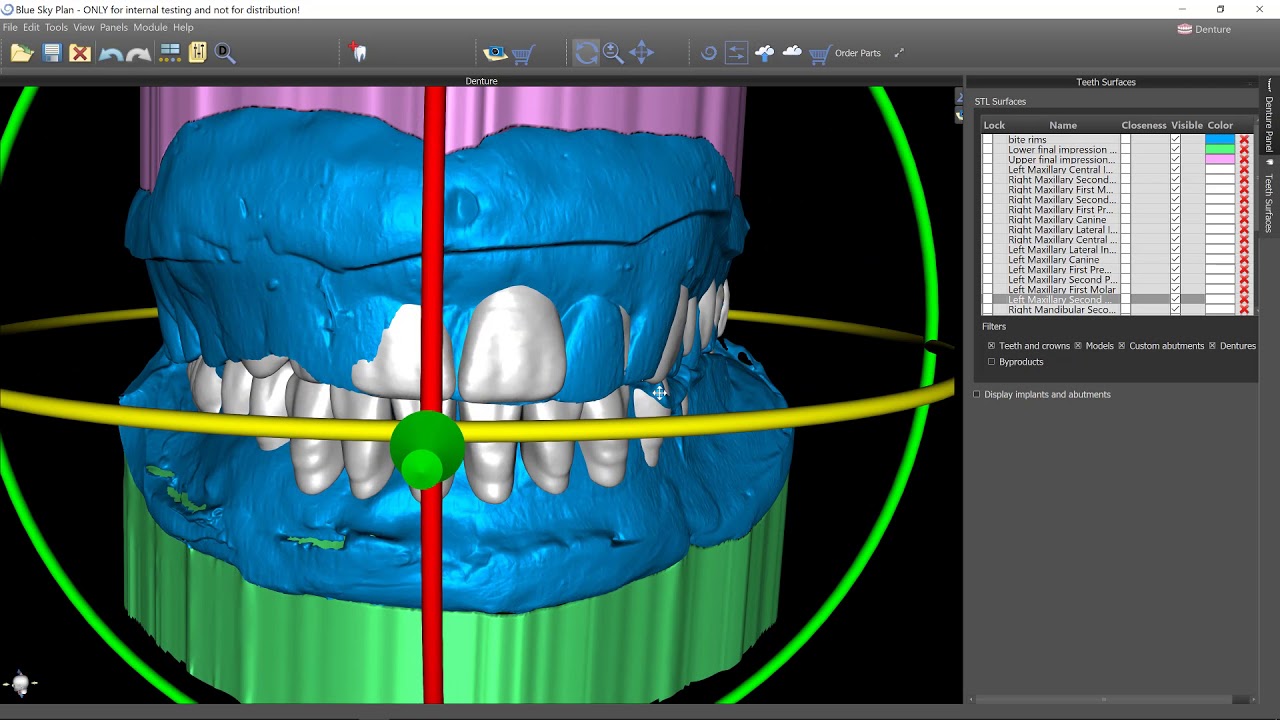This screenshot has height=720, width=1280.
Task: Change the green Lower final impression color
Action: click(x=1220, y=150)
